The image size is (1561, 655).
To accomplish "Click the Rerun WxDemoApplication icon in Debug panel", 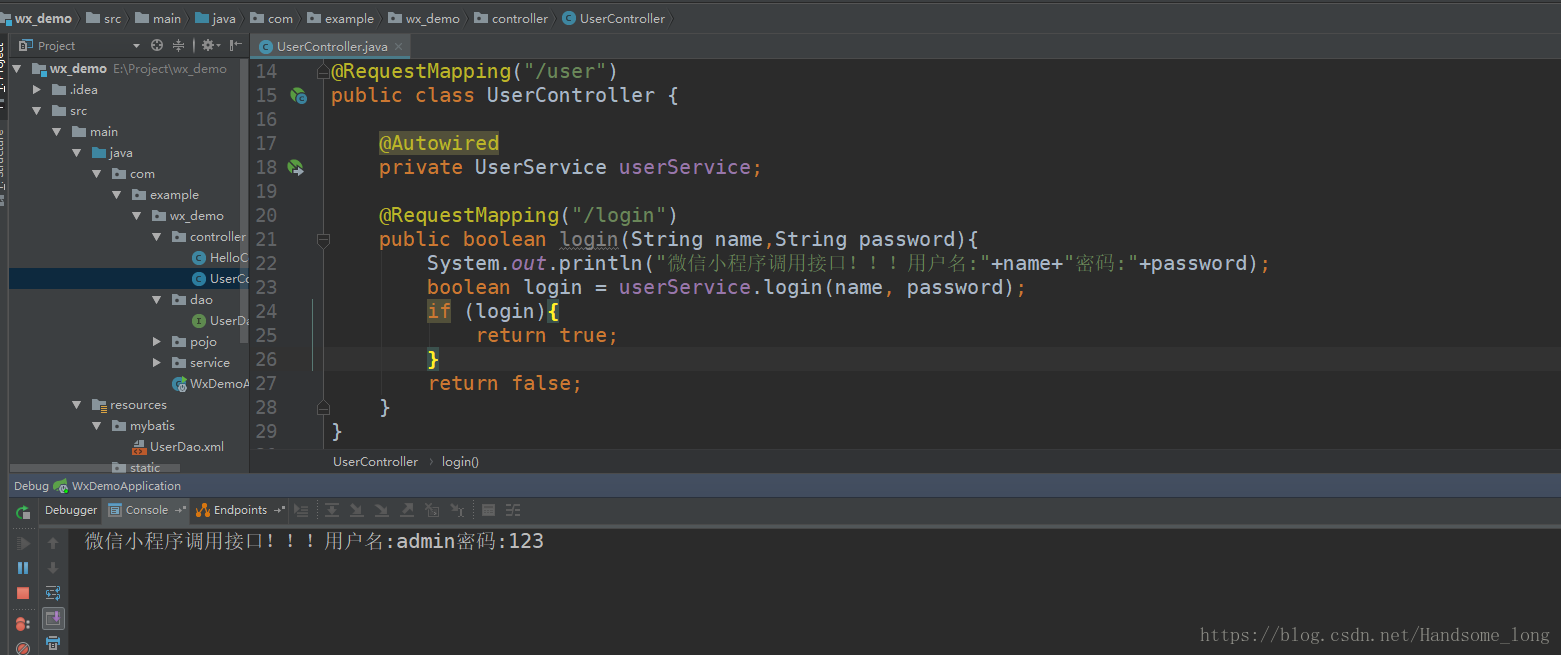I will tap(23, 513).
